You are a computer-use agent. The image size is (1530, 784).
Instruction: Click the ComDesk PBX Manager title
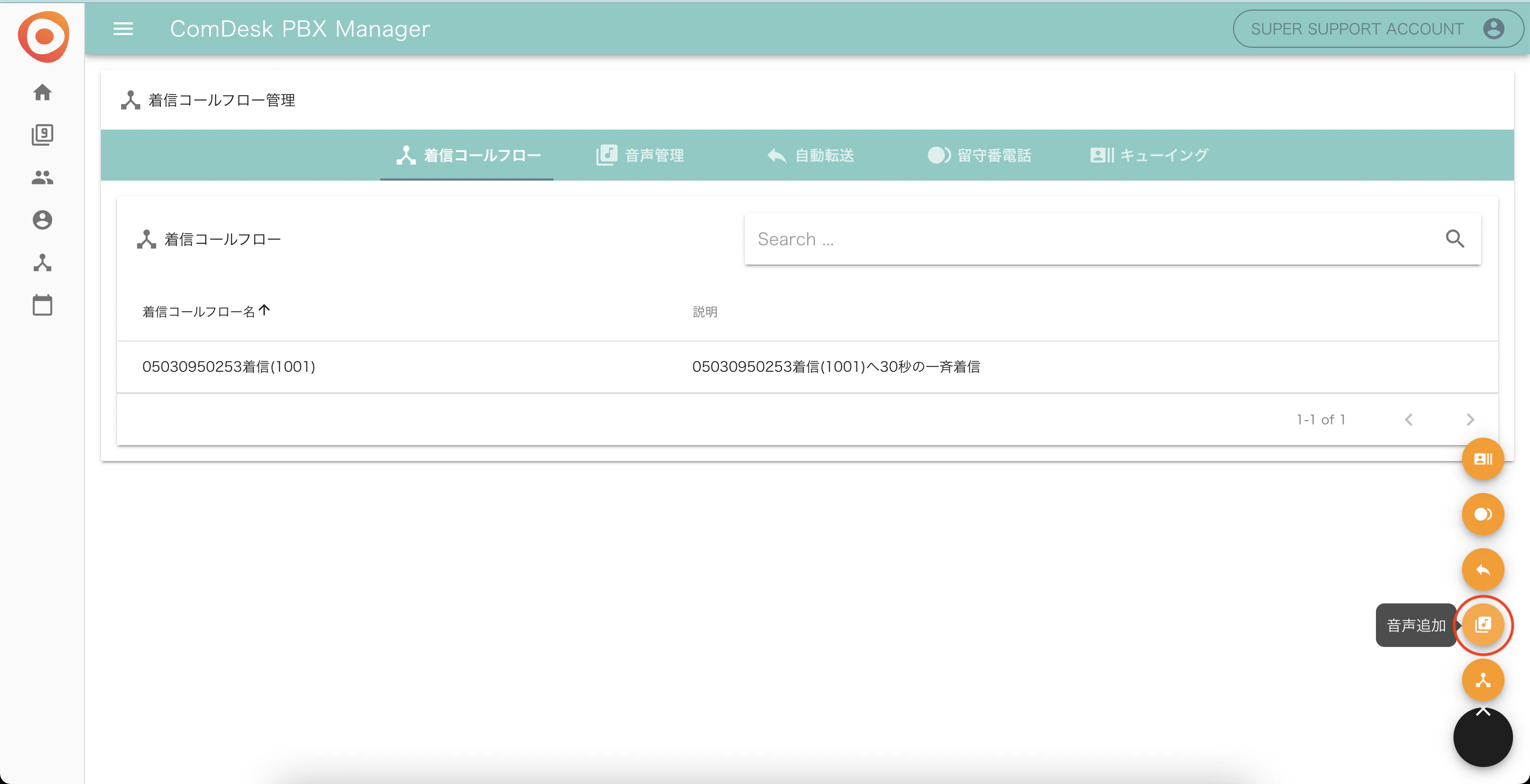(x=300, y=29)
